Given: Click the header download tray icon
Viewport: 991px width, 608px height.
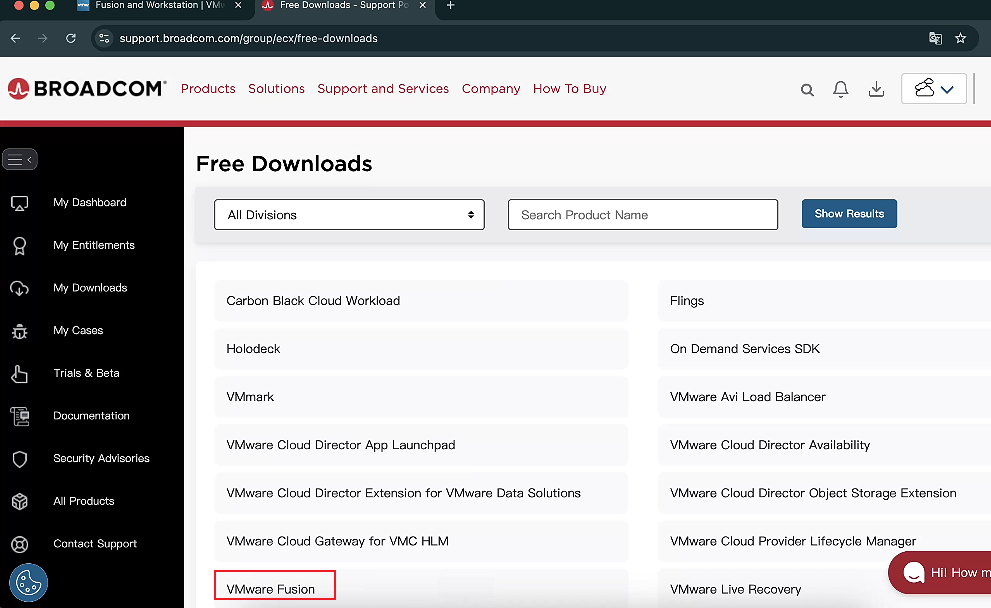Looking at the screenshot, I should [876, 89].
